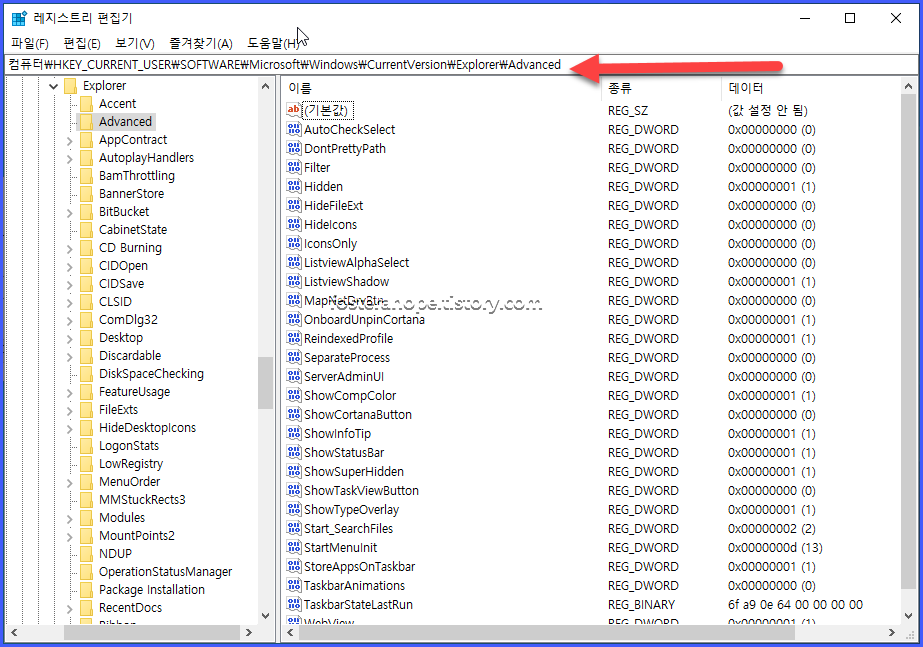This screenshot has height=647, width=923.
Task: Click the TaskbarAnimations DWORD icon
Action: pos(293,585)
